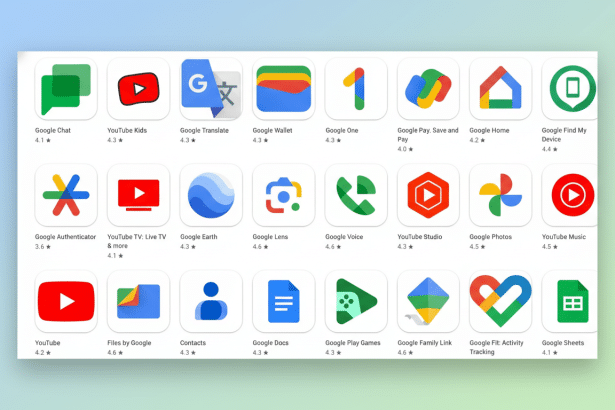The image size is (615, 410).
Task: Select the Google Fit heart icon
Action: click(x=500, y=301)
